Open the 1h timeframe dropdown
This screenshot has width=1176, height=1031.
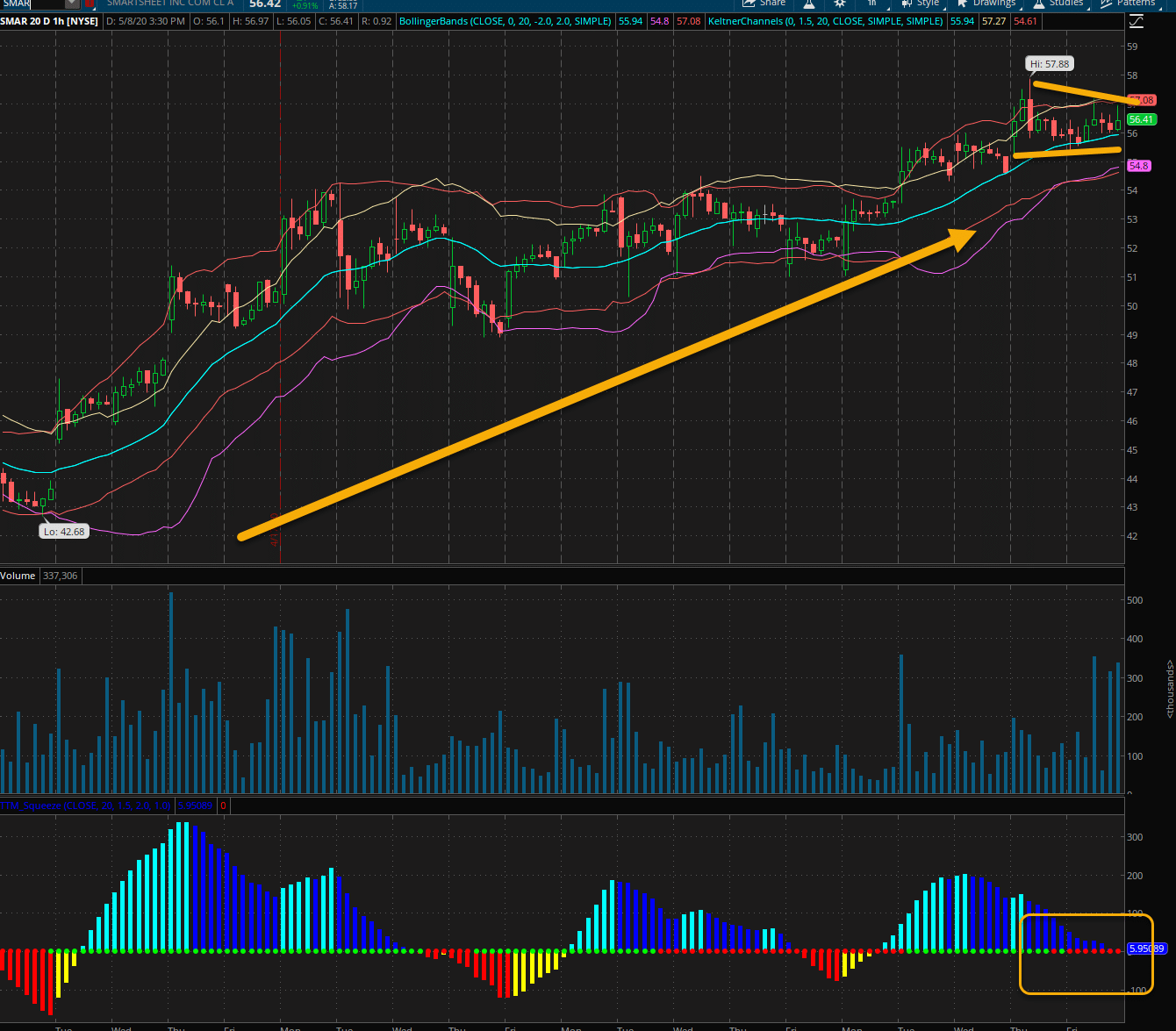pyautogui.click(x=871, y=4)
